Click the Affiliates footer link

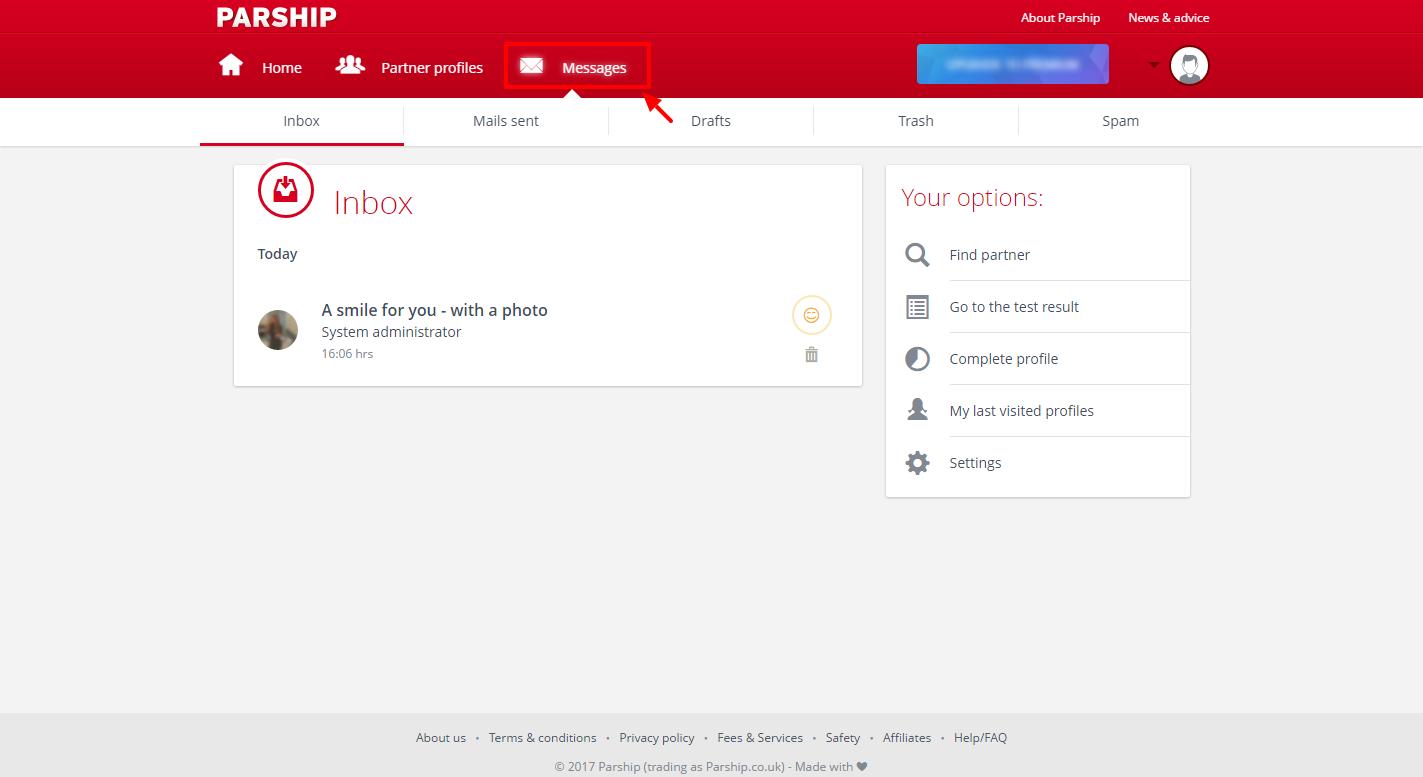point(907,738)
